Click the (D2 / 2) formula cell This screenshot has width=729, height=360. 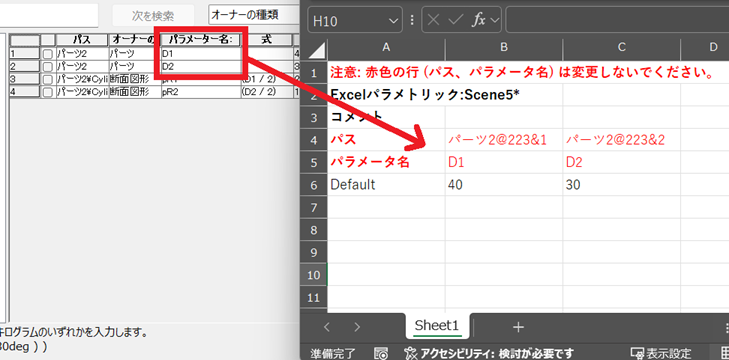[266, 92]
